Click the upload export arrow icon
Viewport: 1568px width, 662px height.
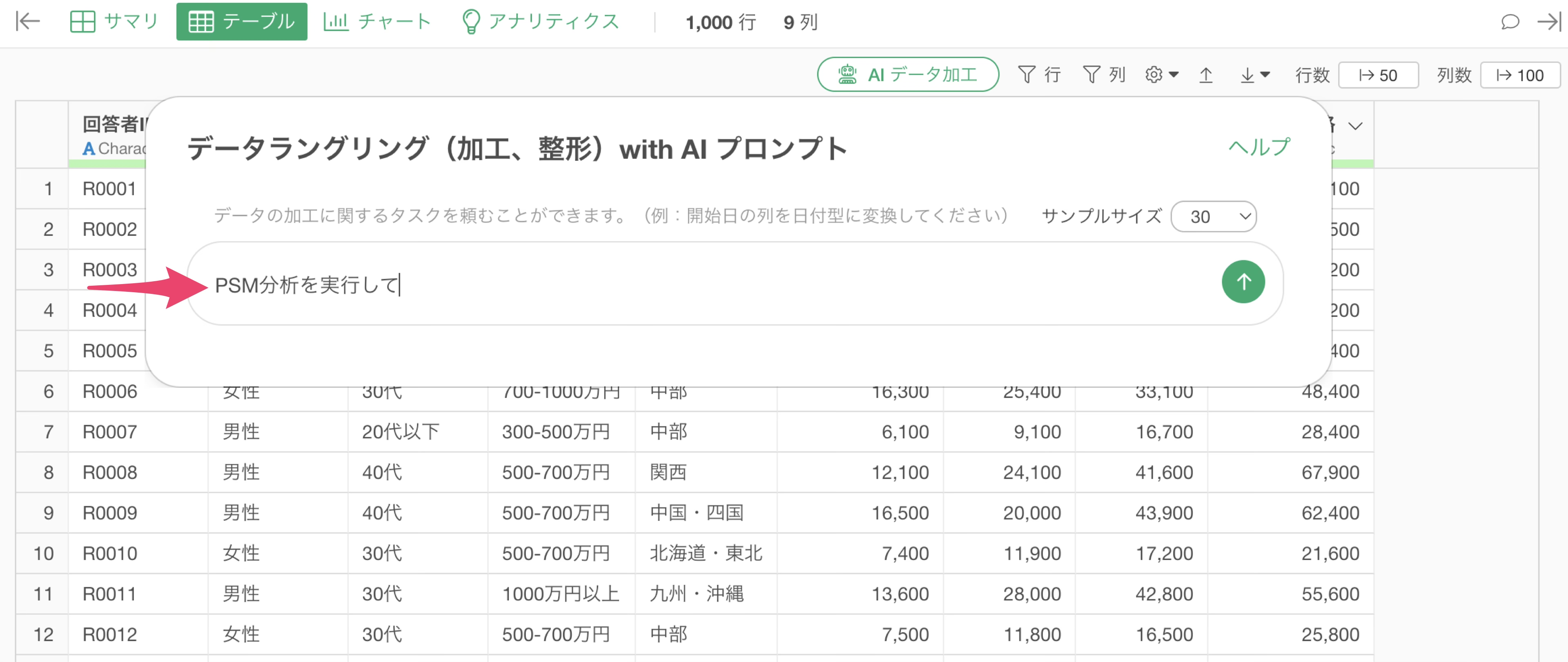click(1206, 75)
